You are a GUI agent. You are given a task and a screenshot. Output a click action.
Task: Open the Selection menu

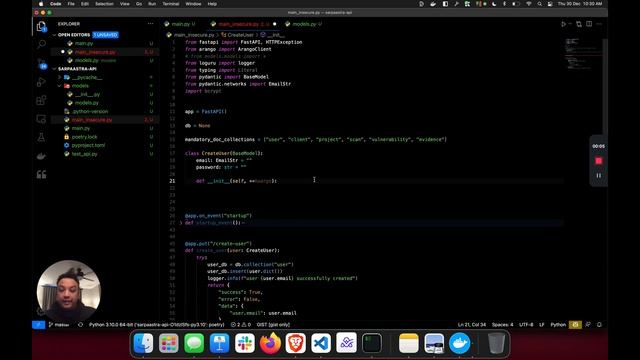[104, 4]
